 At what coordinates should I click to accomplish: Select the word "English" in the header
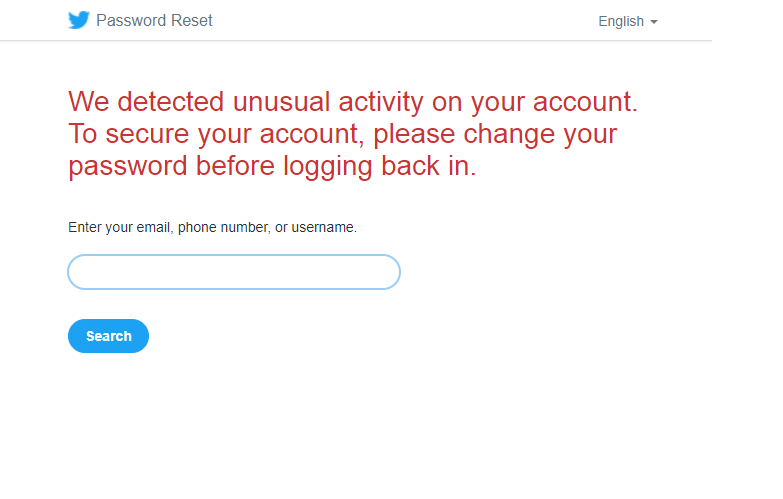pos(621,21)
